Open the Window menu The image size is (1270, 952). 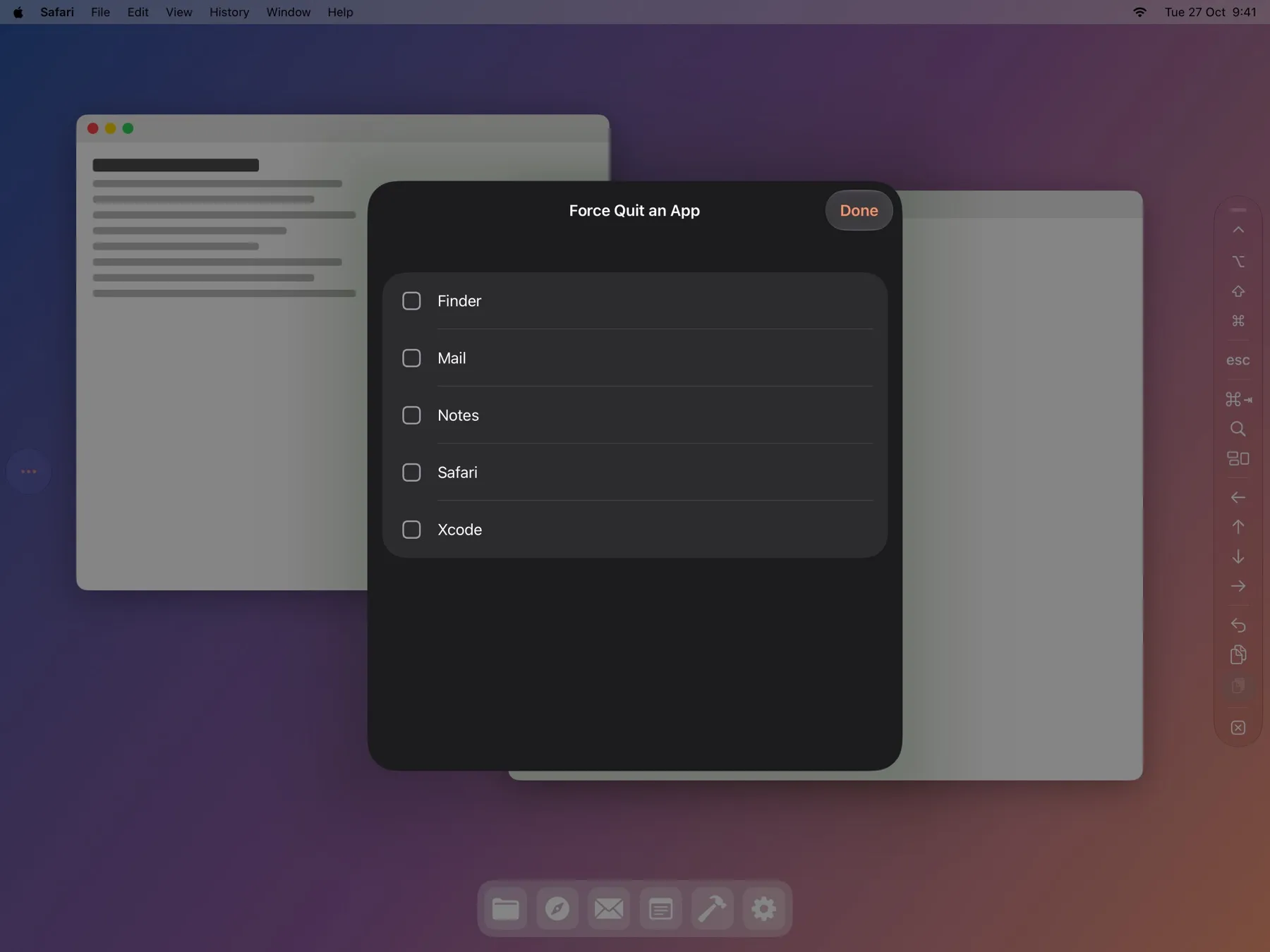point(288,12)
